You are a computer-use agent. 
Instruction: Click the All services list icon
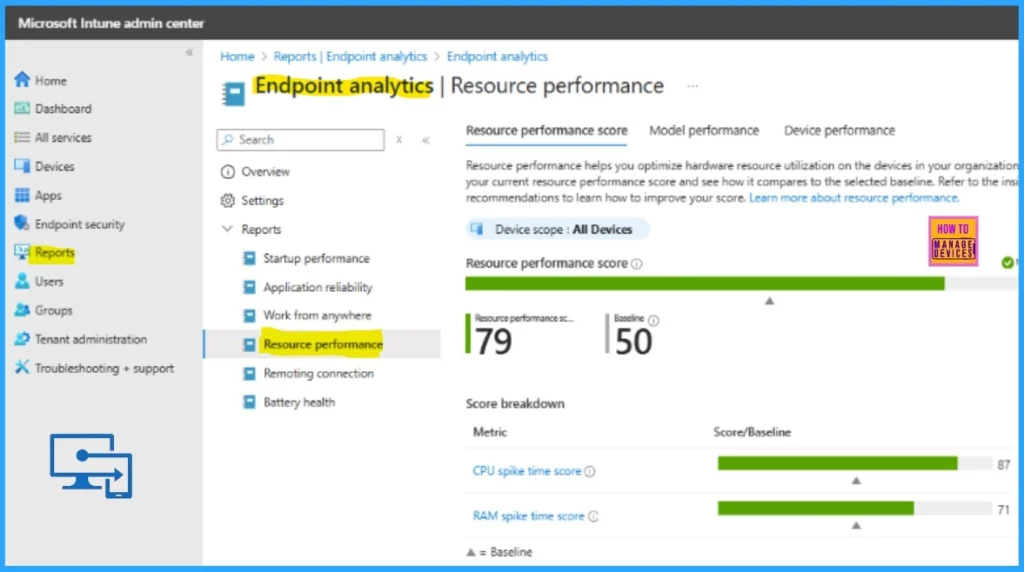(22, 137)
